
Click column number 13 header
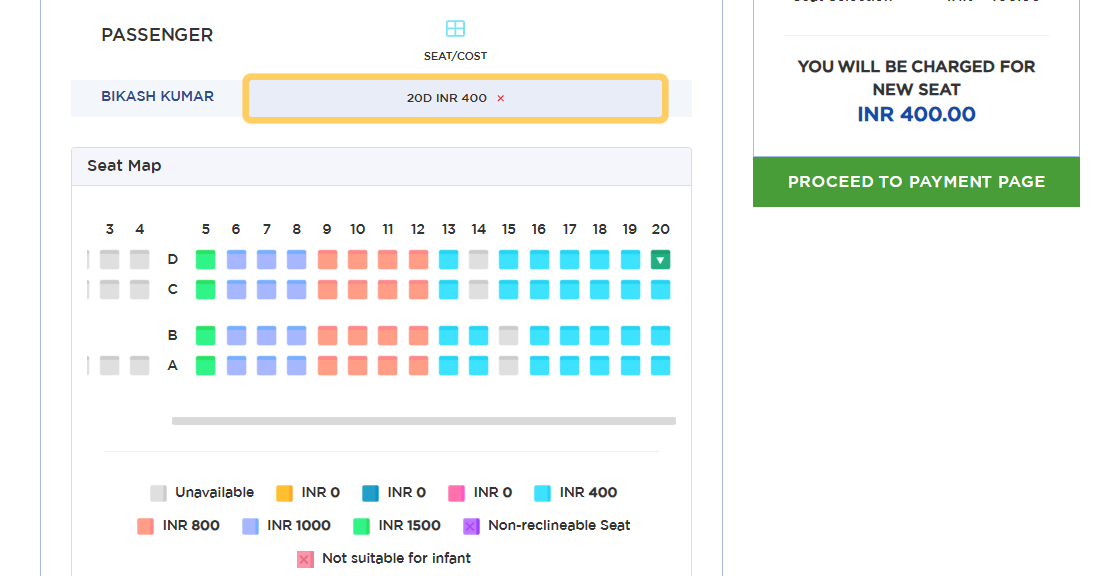tap(448, 229)
